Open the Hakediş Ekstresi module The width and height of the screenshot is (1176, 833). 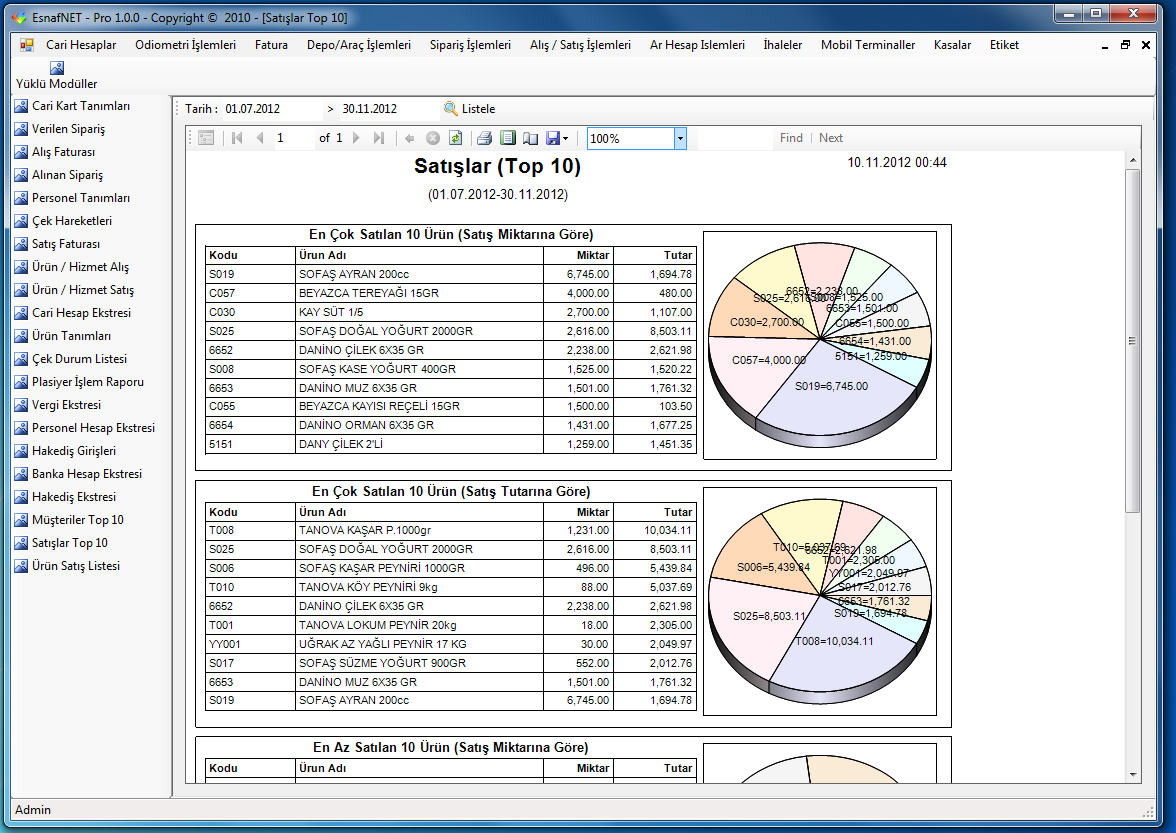(x=65, y=497)
